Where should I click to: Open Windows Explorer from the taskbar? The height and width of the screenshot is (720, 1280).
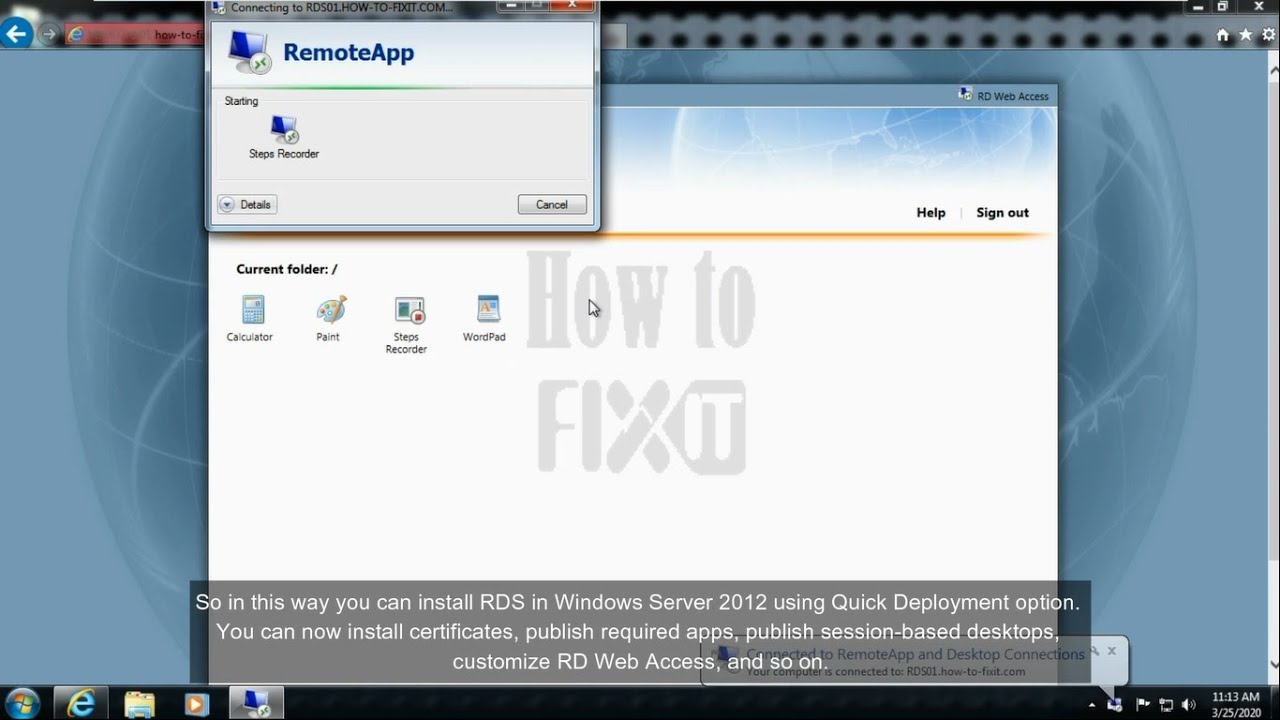pos(139,703)
